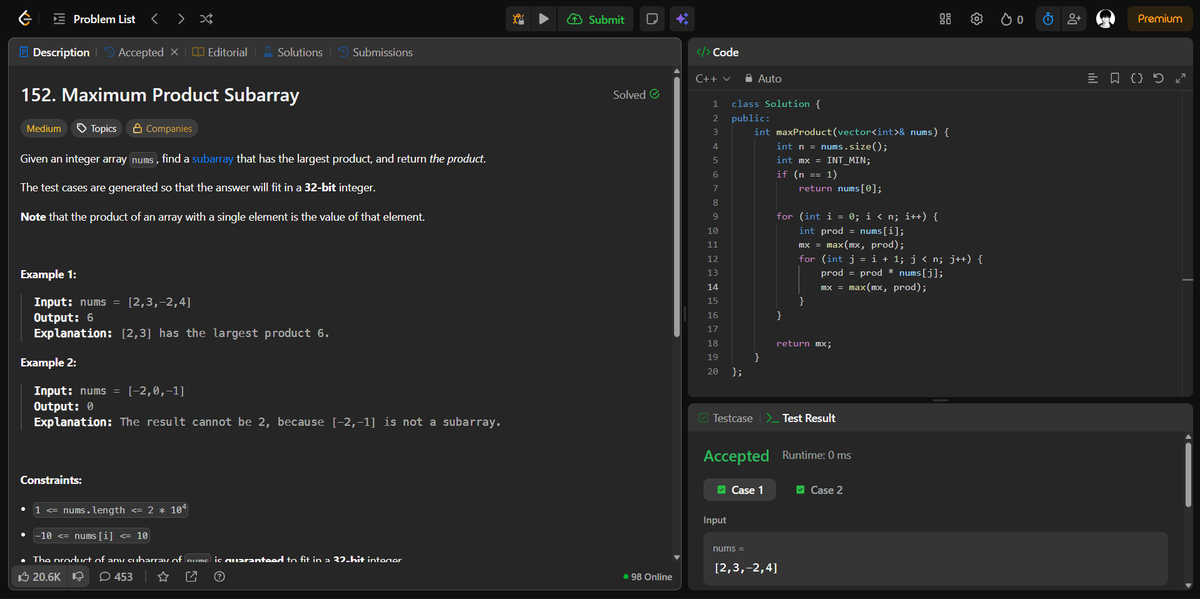Go to previous problem arrow
This screenshot has width=1200, height=599.
pyautogui.click(x=154, y=19)
